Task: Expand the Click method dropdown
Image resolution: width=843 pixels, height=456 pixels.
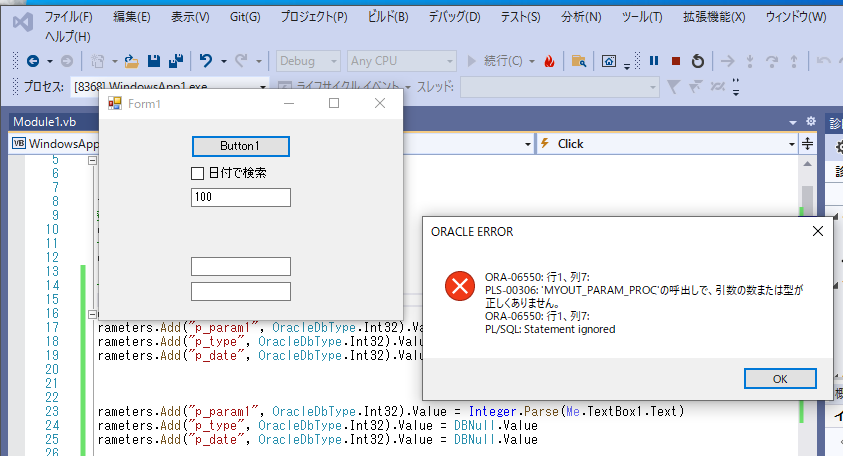Action: coord(790,144)
